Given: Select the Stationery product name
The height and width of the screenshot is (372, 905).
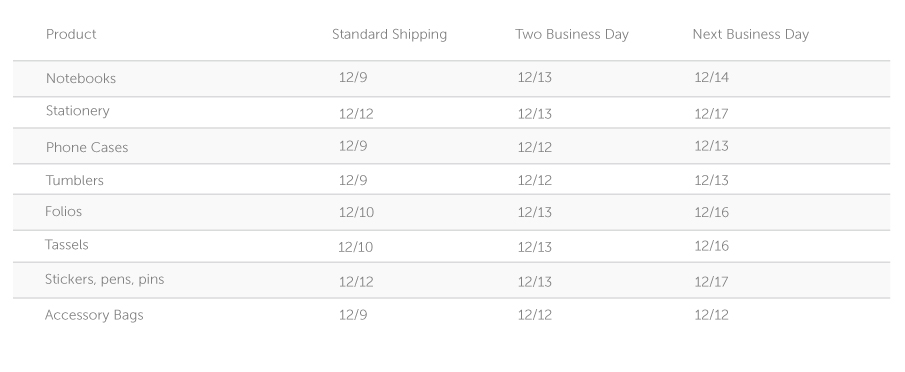Looking at the screenshot, I should (x=77, y=111).
